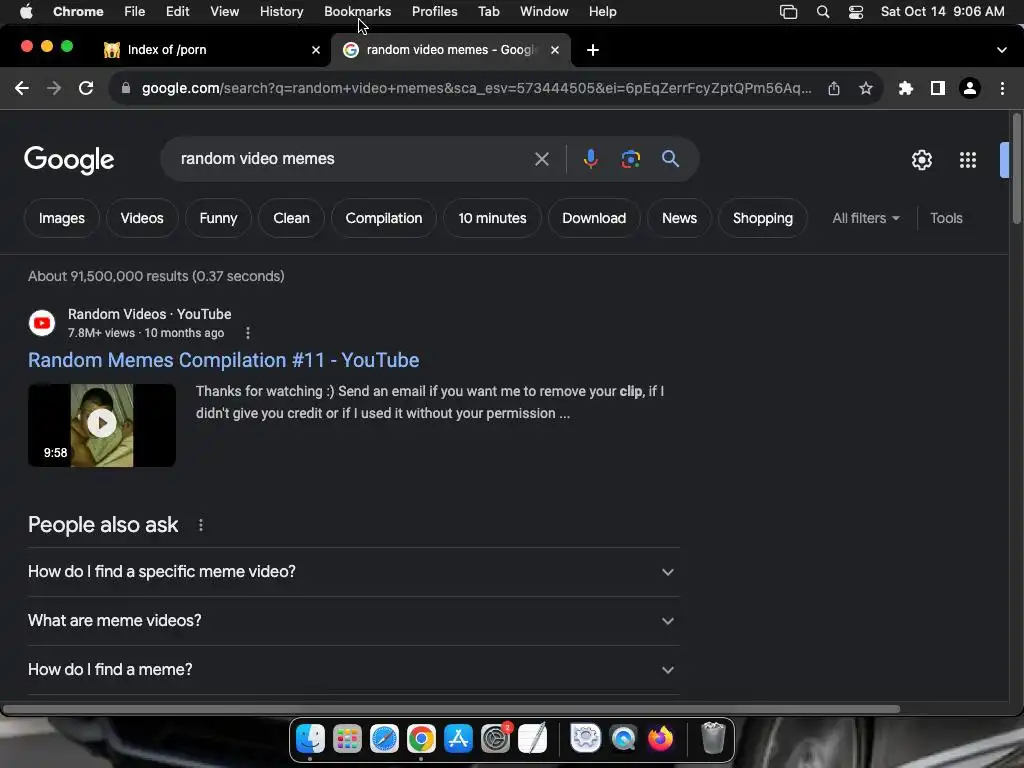Start voice search with the microphone
Screen dimensions: 1024x768
point(590,159)
